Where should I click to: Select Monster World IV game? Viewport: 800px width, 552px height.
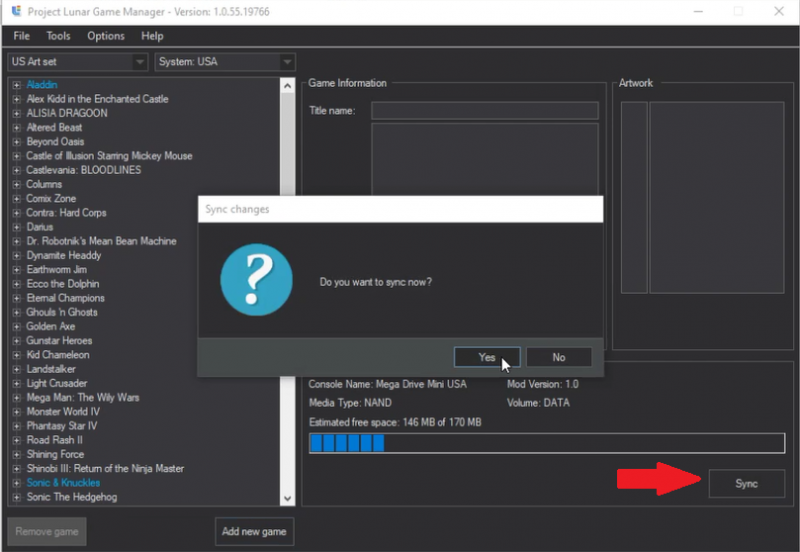click(x=63, y=412)
